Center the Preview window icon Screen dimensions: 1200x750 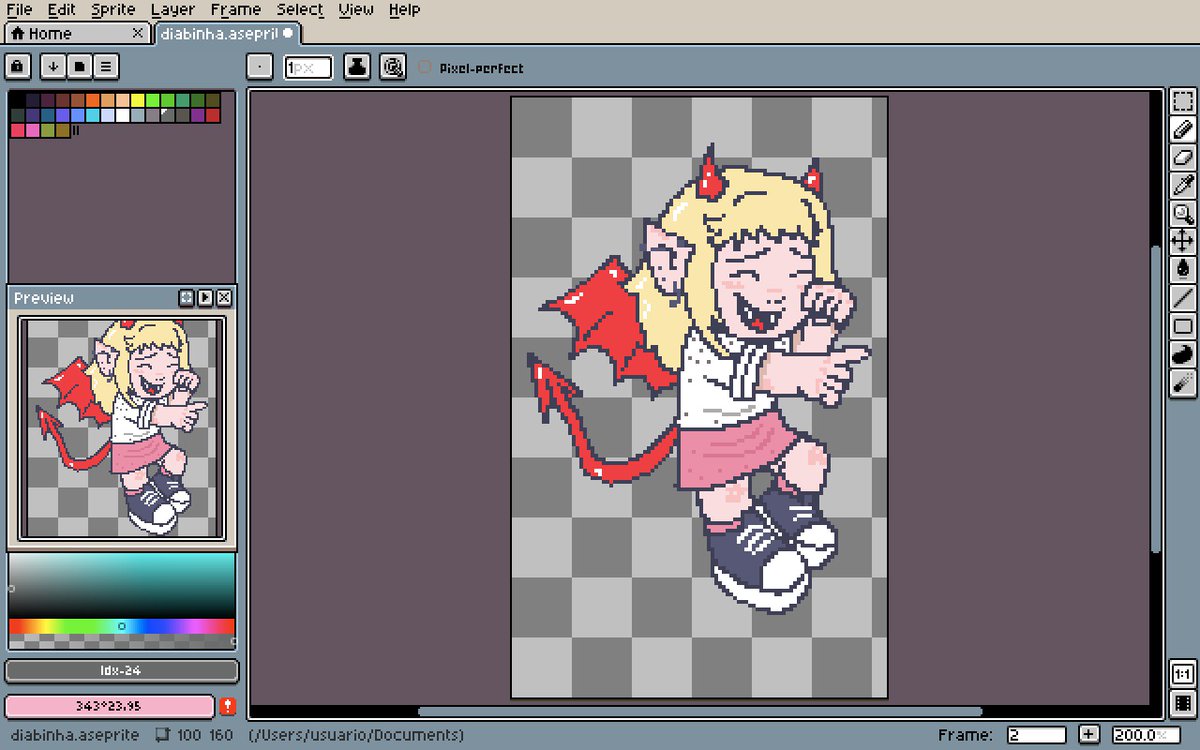[186, 298]
